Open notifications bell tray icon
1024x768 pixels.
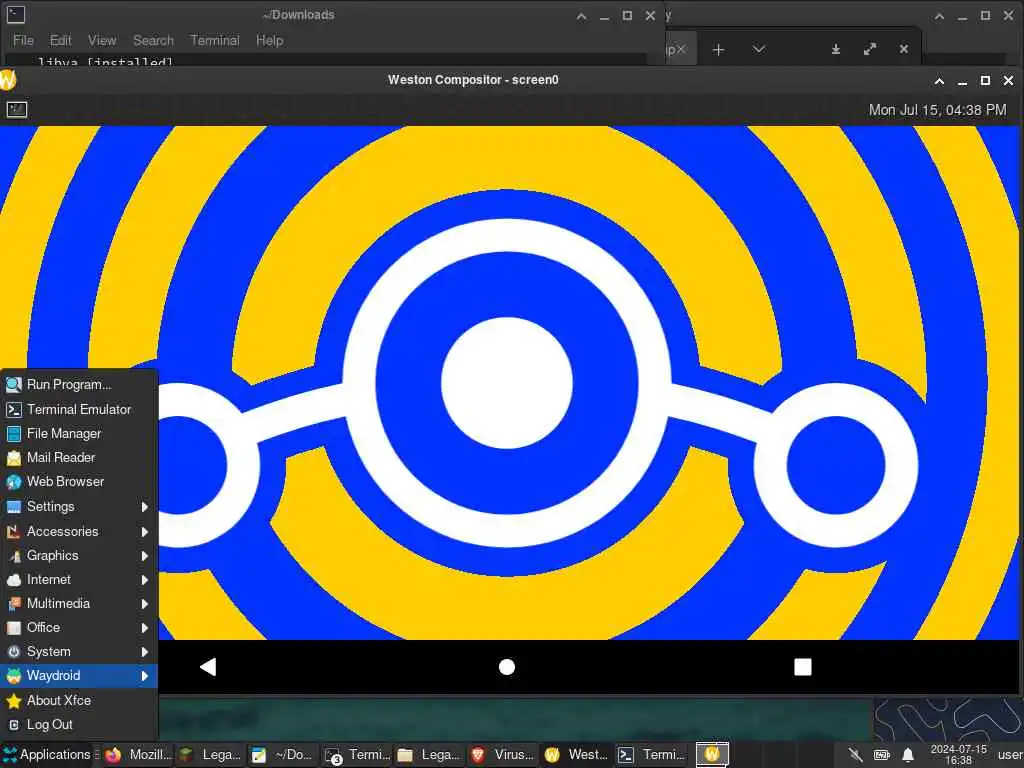[x=908, y=756]
